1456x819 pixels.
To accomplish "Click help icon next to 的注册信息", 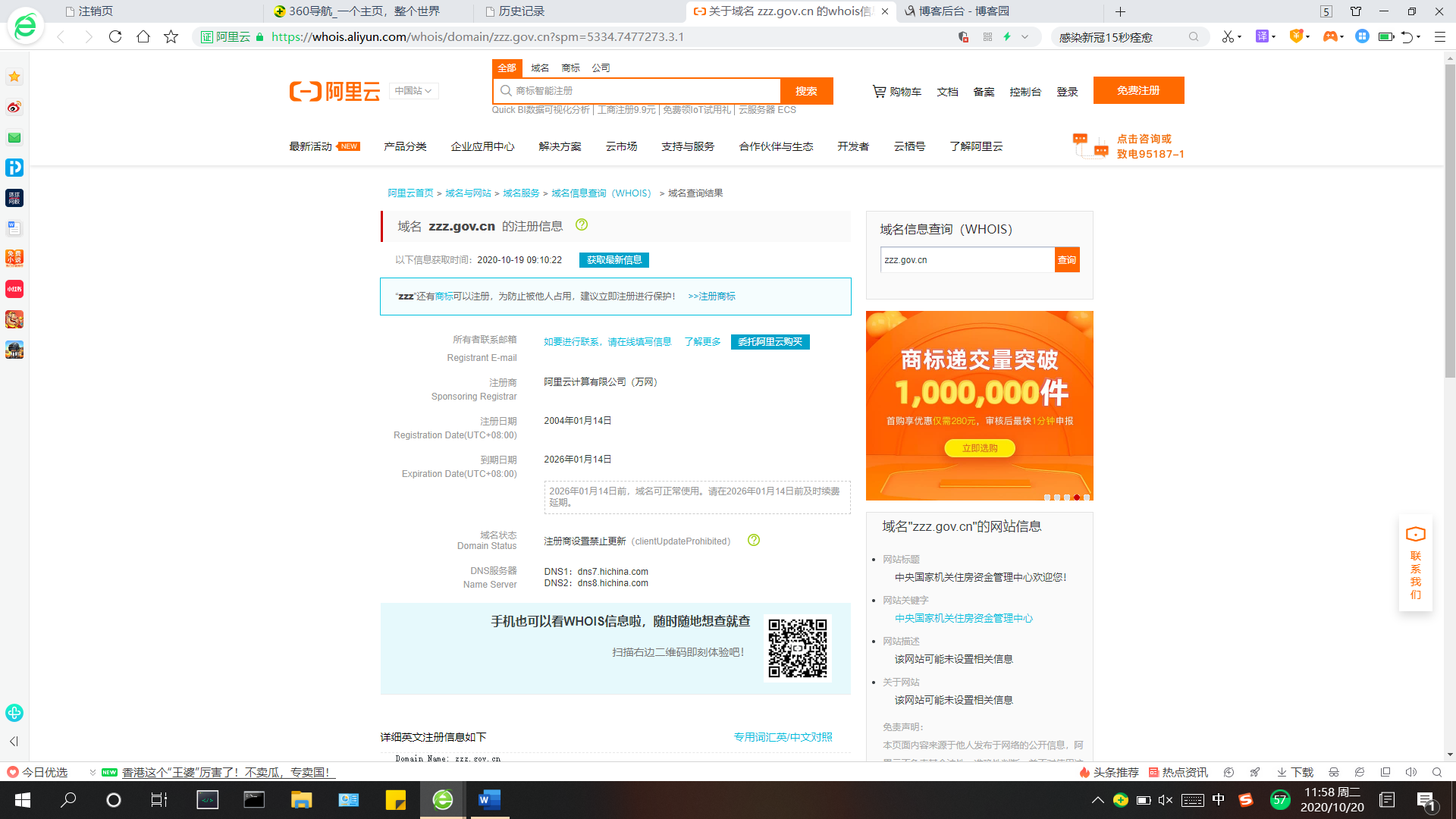I will [582, 224].
